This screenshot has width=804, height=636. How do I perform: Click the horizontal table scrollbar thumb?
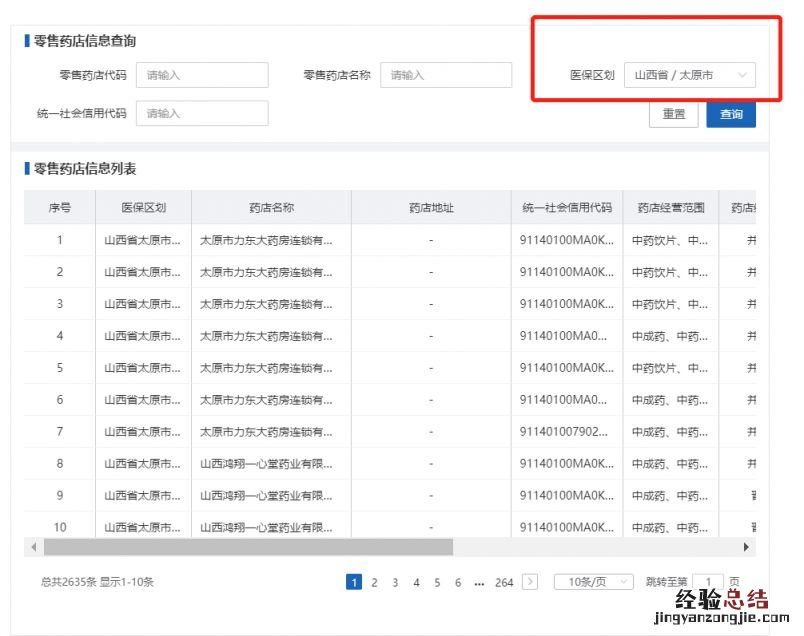(x=248, y=547)
